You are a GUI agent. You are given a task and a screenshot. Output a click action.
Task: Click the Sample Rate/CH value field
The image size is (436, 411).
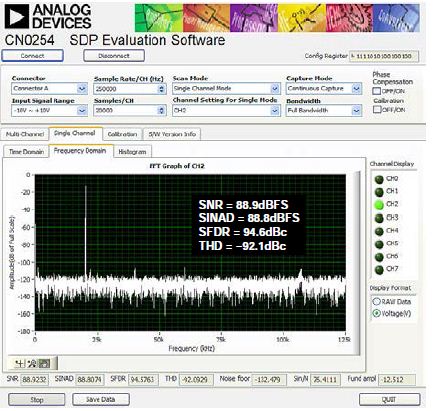126,89
